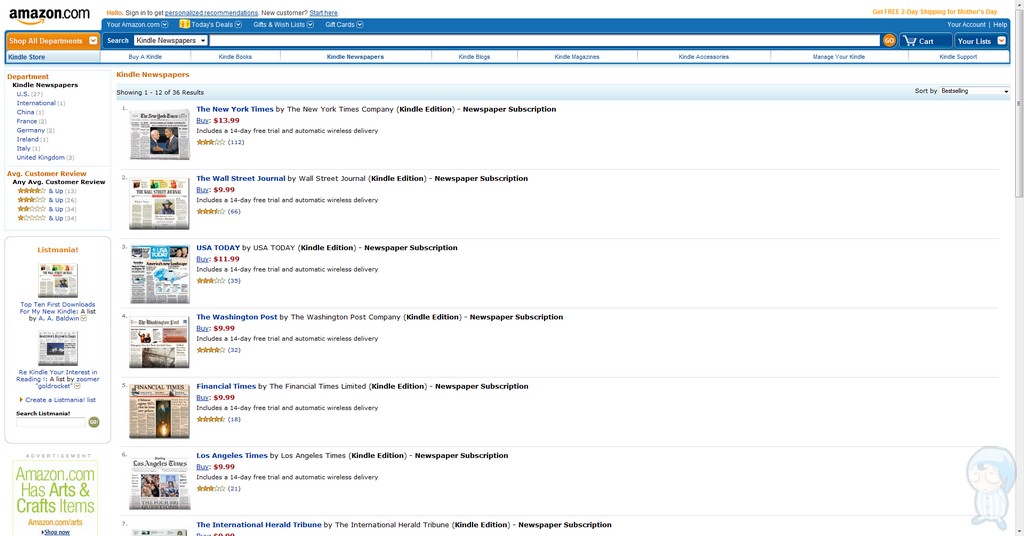This screenshot has height=536, width=1024.
Task: Go to the Kindle Blogs tab
Action: pyautogui.click(x=474, y=57)
